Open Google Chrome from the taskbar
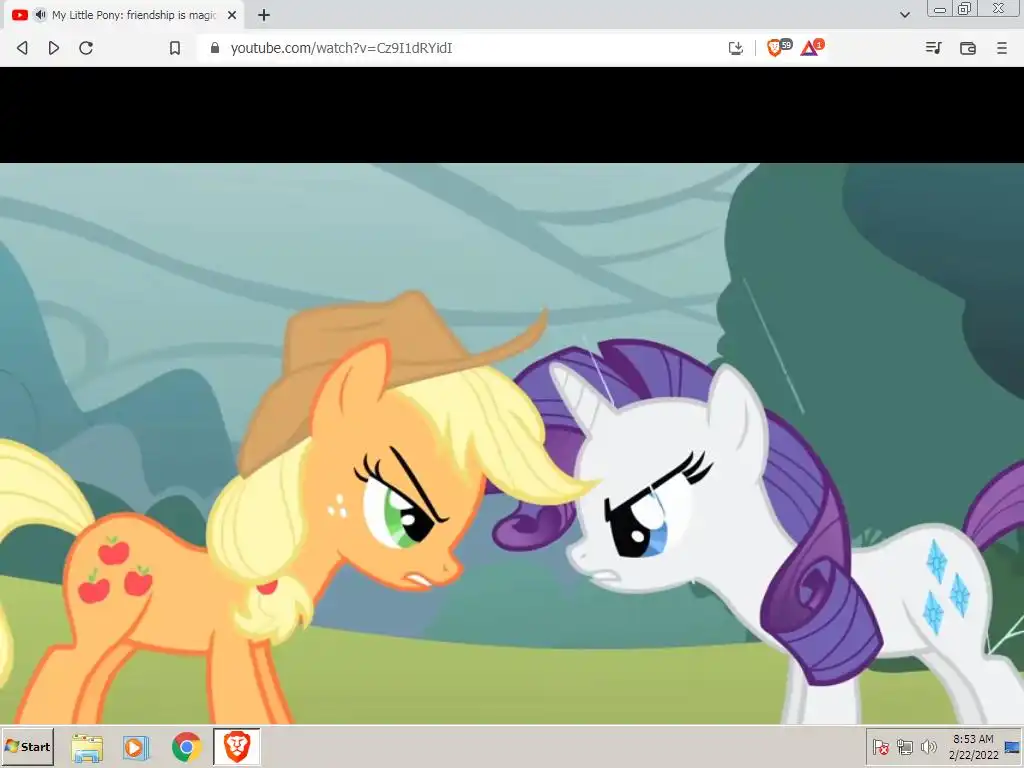Screen dimensions: 1024x768 (x=186, y=747)
